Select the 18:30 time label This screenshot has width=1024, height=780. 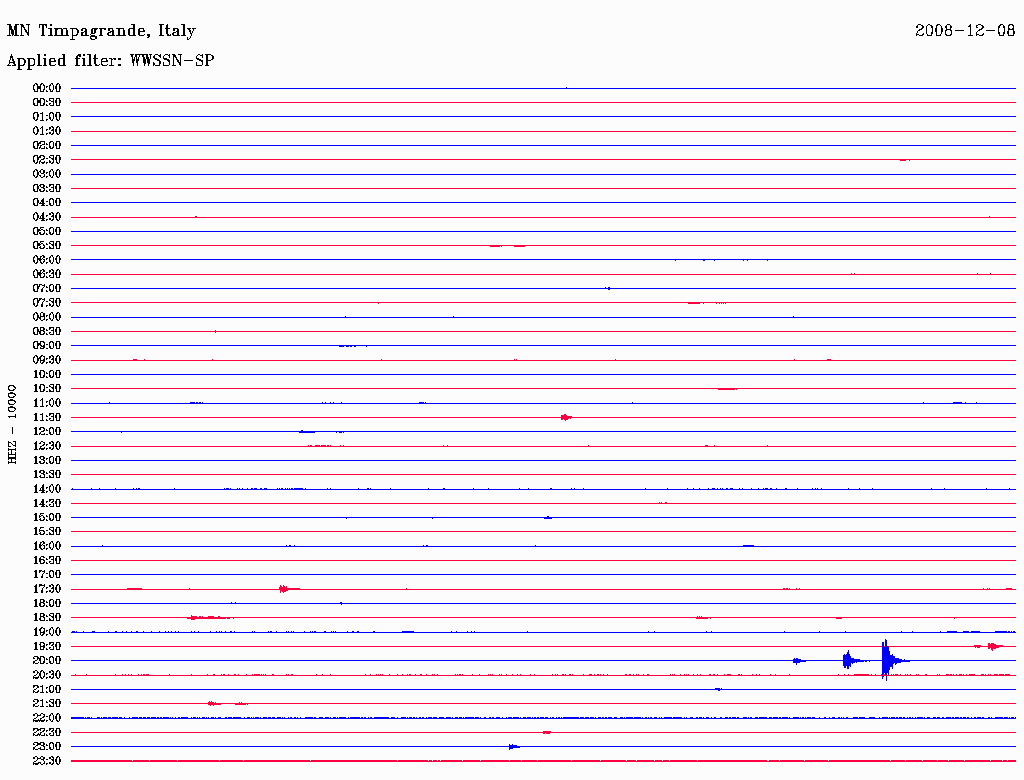(x=47, y=618)
